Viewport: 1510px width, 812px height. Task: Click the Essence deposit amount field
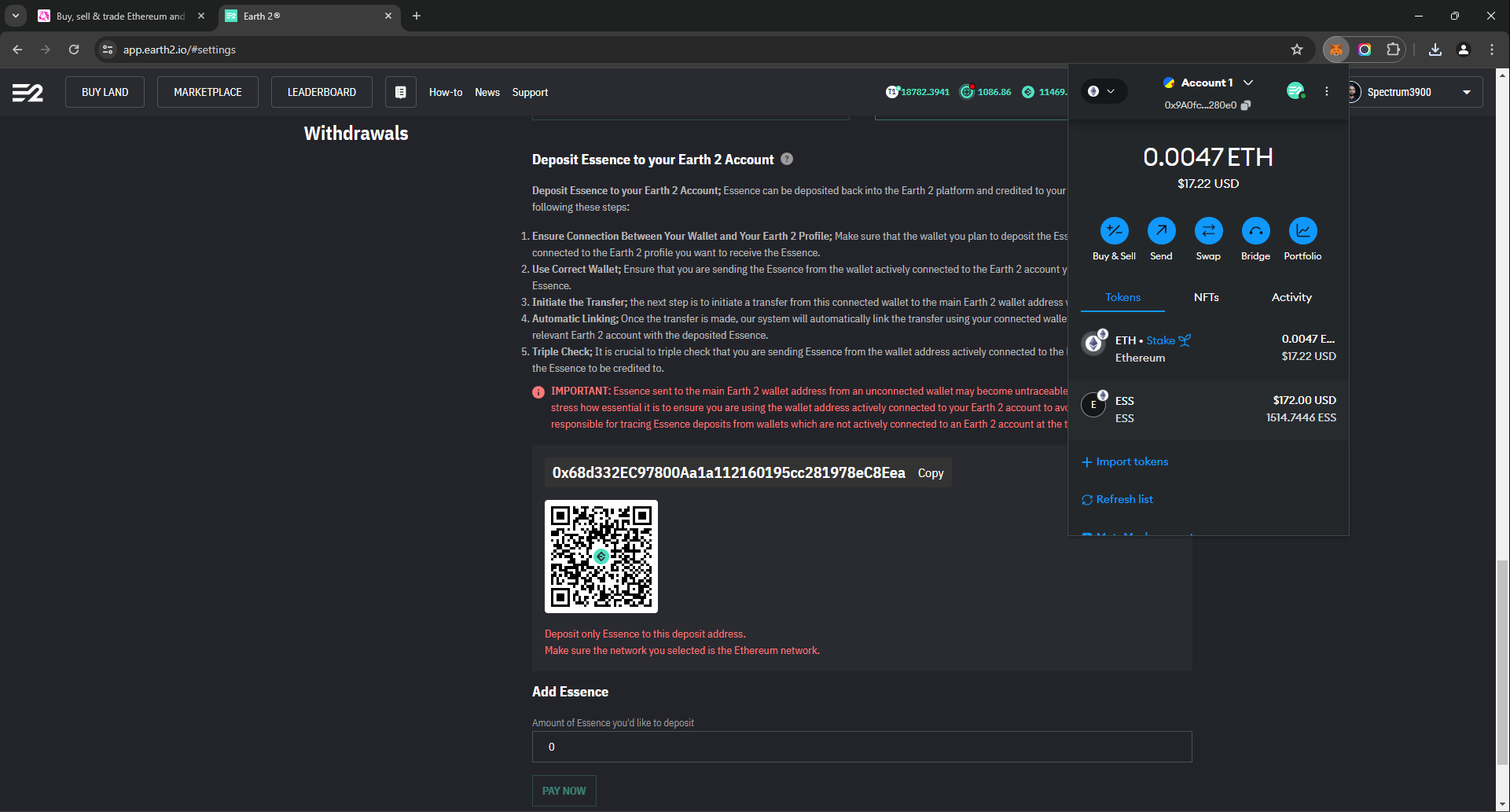click(x=862, y=747)
